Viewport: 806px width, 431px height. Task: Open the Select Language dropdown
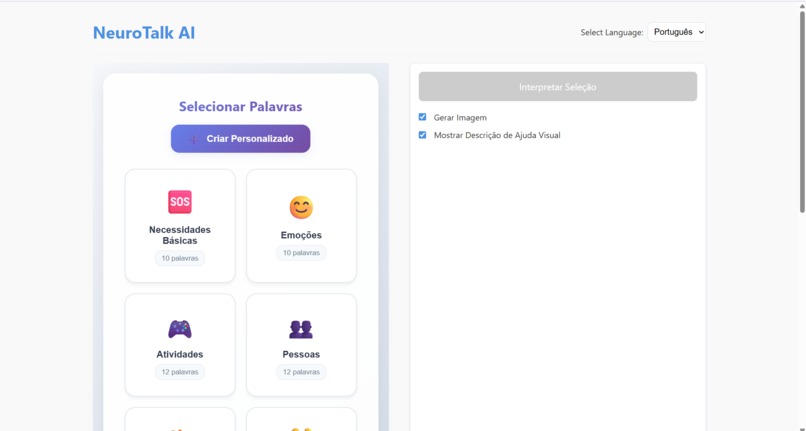pyautogui.click(x=676, y=32)
